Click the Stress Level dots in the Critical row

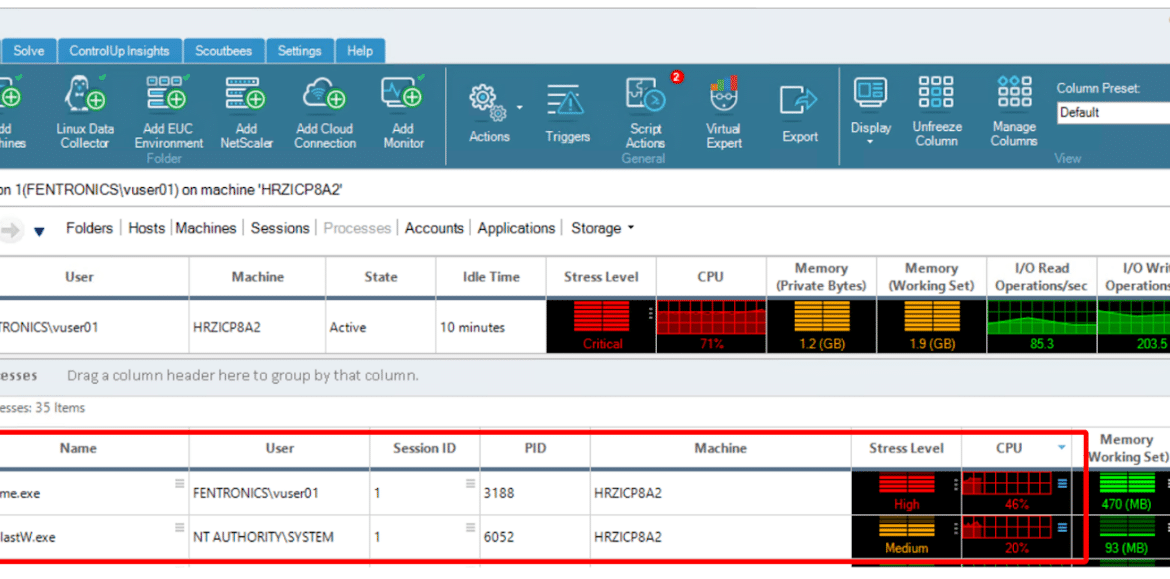pyautogui.click(x=651, y=313)
